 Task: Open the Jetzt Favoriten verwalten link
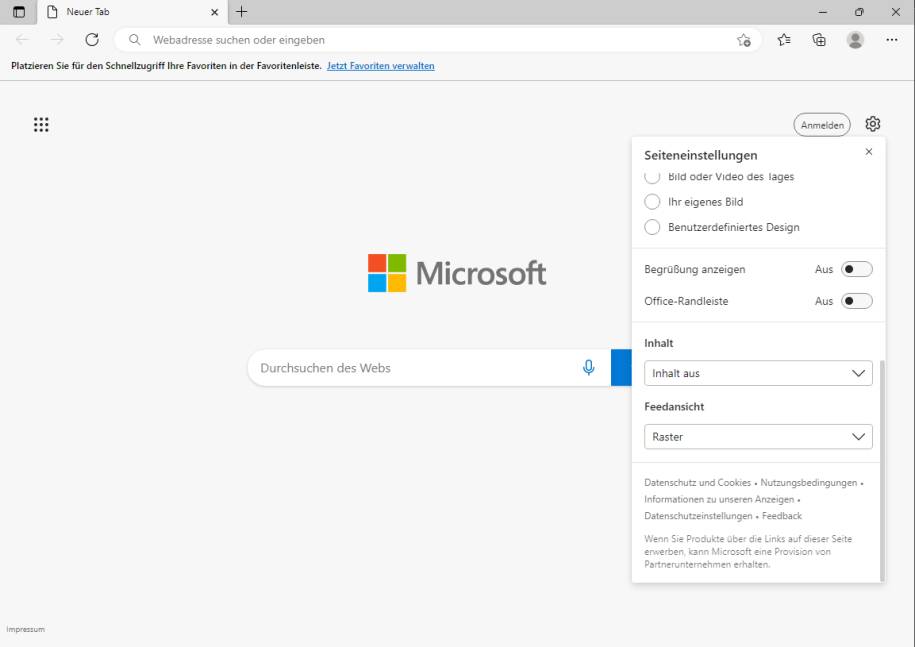point(380,64)
